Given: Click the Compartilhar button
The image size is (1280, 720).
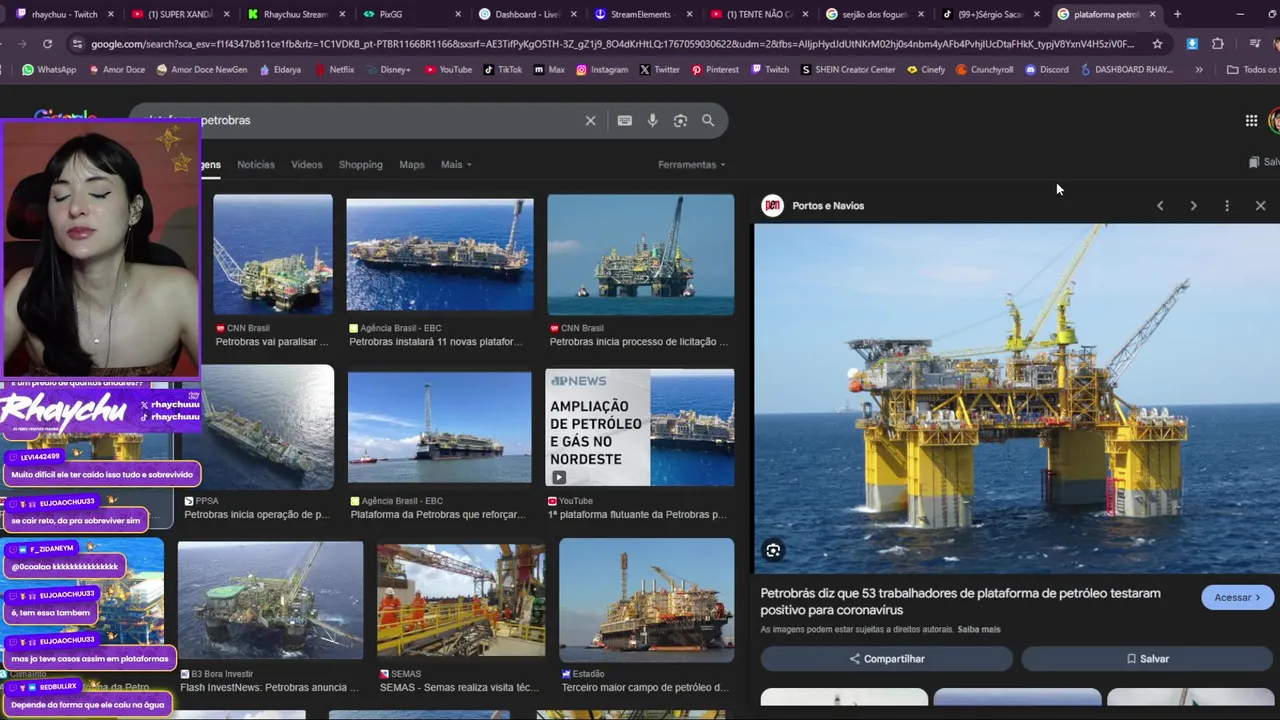Looking at the screenshot, I should [x=887, y=659].
